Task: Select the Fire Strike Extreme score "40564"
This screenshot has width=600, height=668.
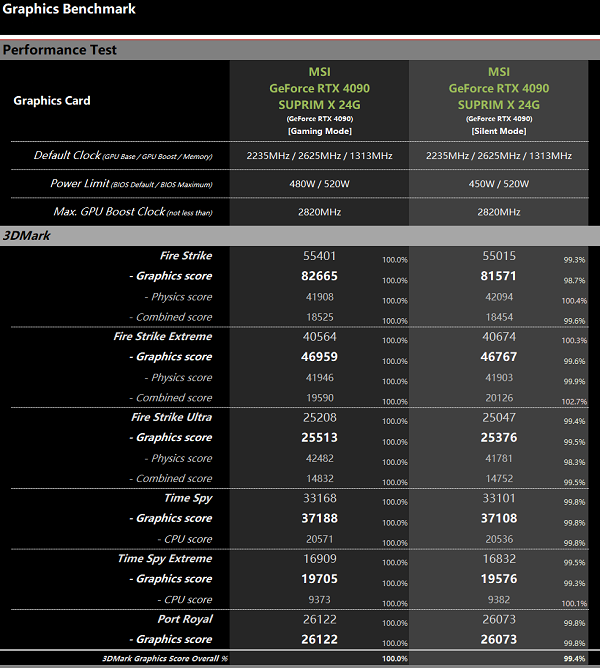Action: [x=320, y=337]
